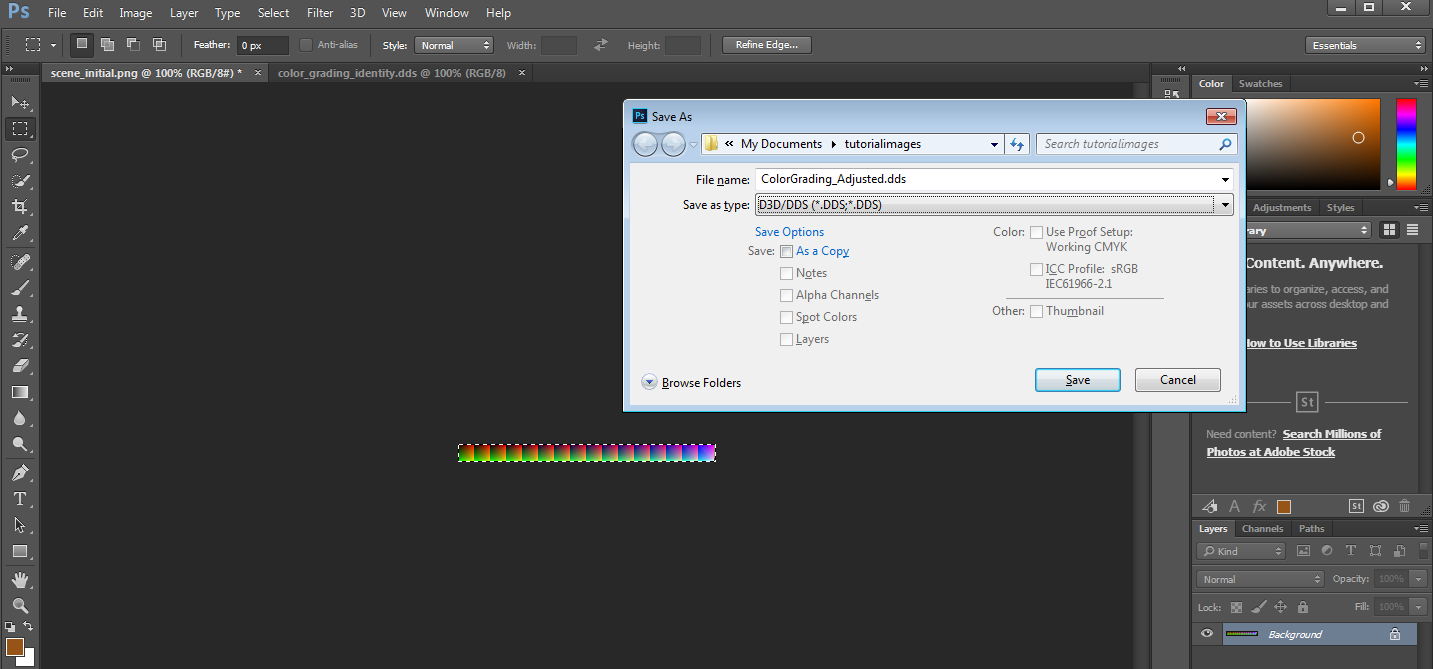
Task: Select the Horizontal Type tool
Action: [x=20, y=498]
